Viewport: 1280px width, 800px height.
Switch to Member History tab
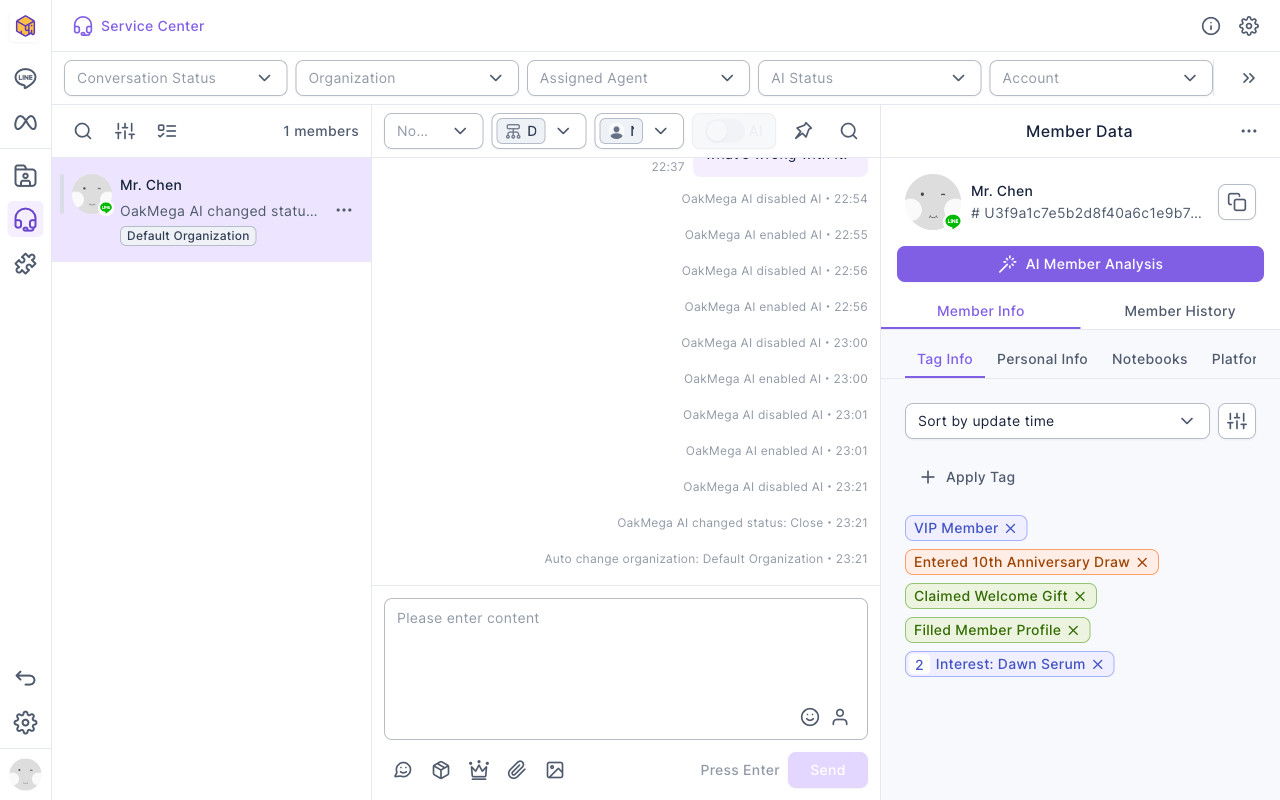pos(1180,311)
